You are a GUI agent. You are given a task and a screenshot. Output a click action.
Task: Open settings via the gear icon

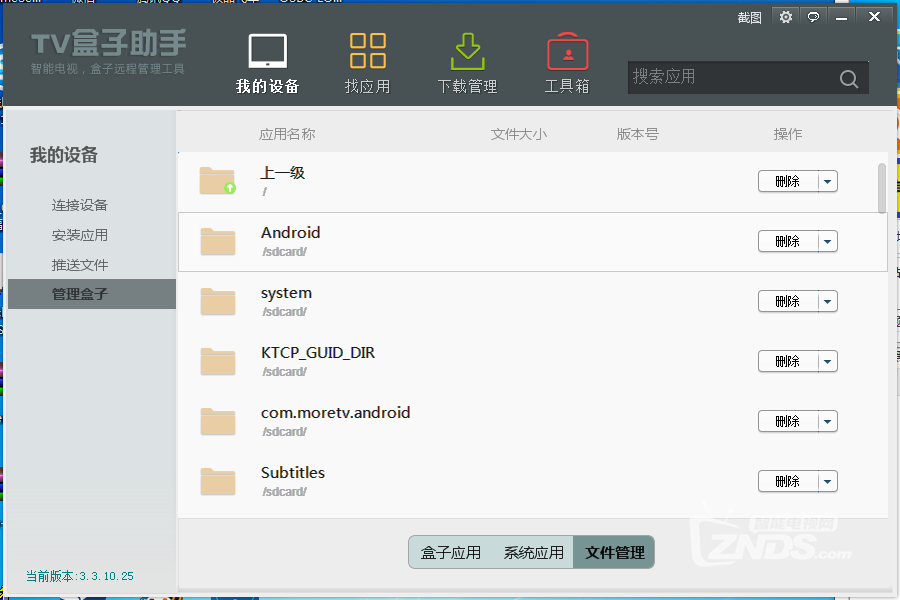[786, 17]
